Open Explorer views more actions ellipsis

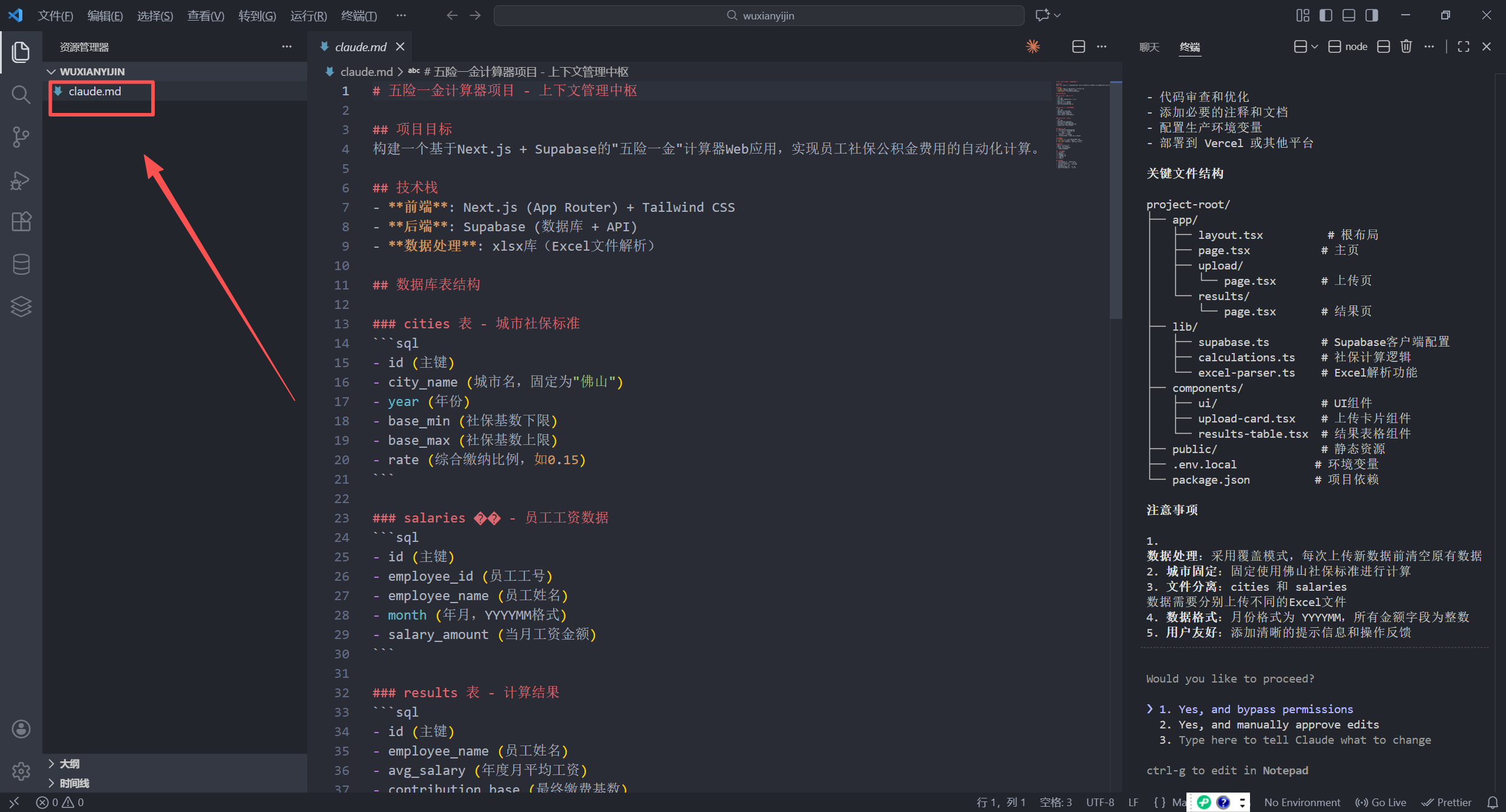pos(287,46)
